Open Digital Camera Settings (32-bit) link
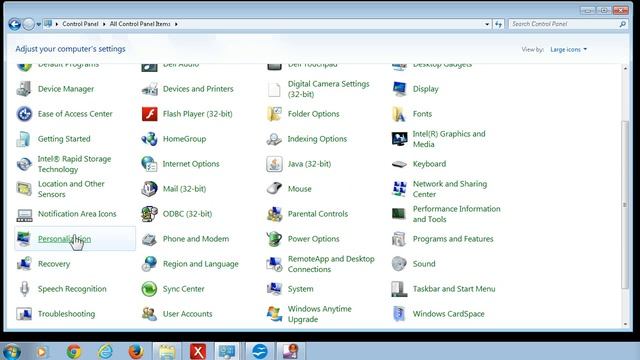640x360 pixels. [329, 89]
